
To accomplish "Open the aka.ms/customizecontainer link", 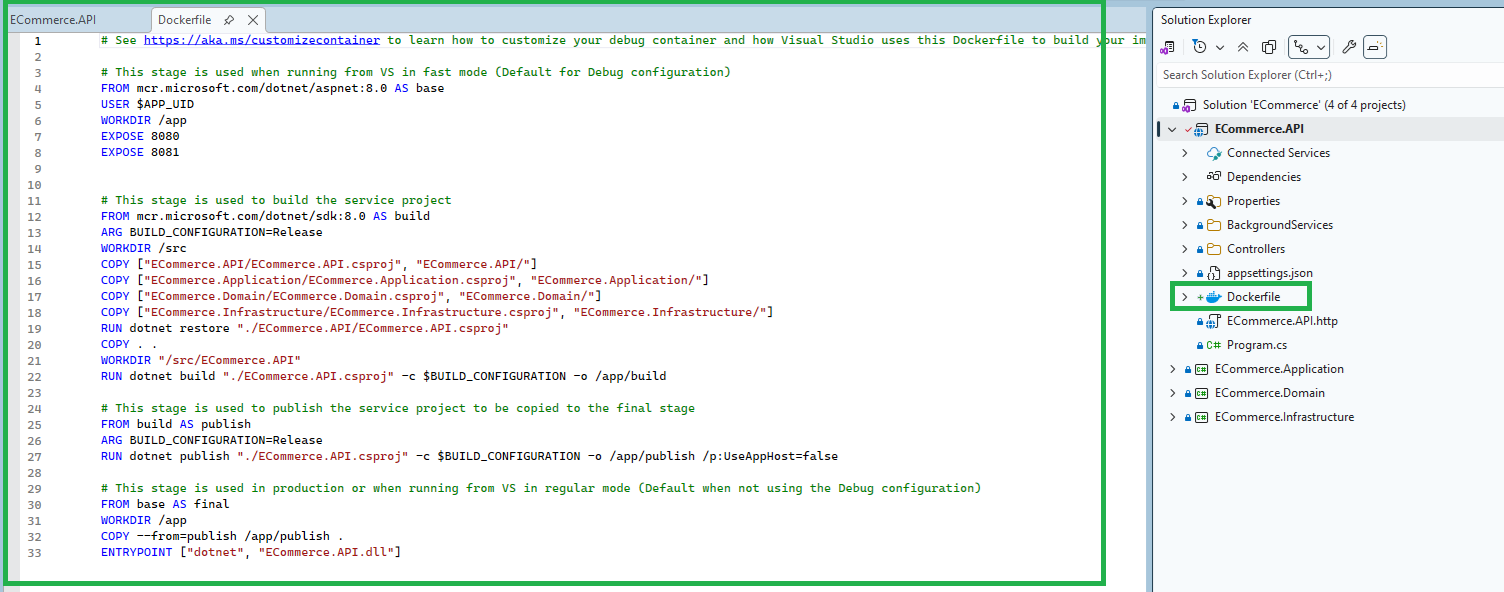I will coord(261,40).
